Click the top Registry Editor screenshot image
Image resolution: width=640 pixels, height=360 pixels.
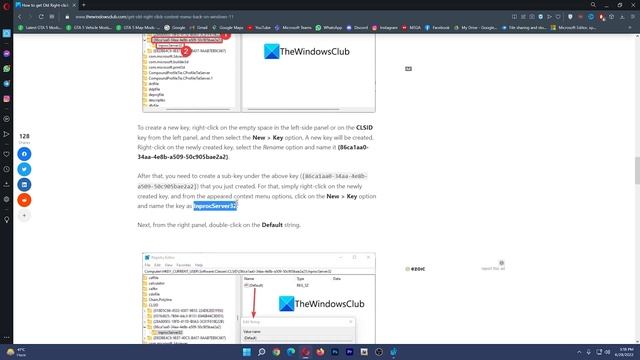(259, 73)
